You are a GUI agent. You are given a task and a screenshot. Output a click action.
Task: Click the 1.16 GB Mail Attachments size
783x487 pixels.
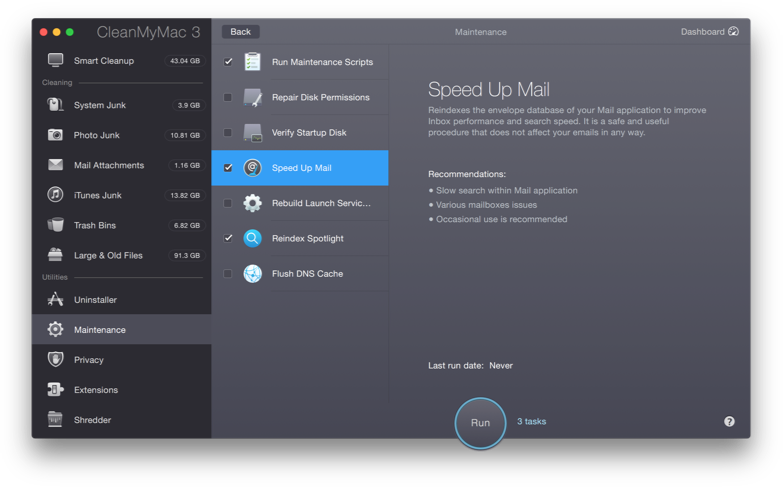pos(186,165)
